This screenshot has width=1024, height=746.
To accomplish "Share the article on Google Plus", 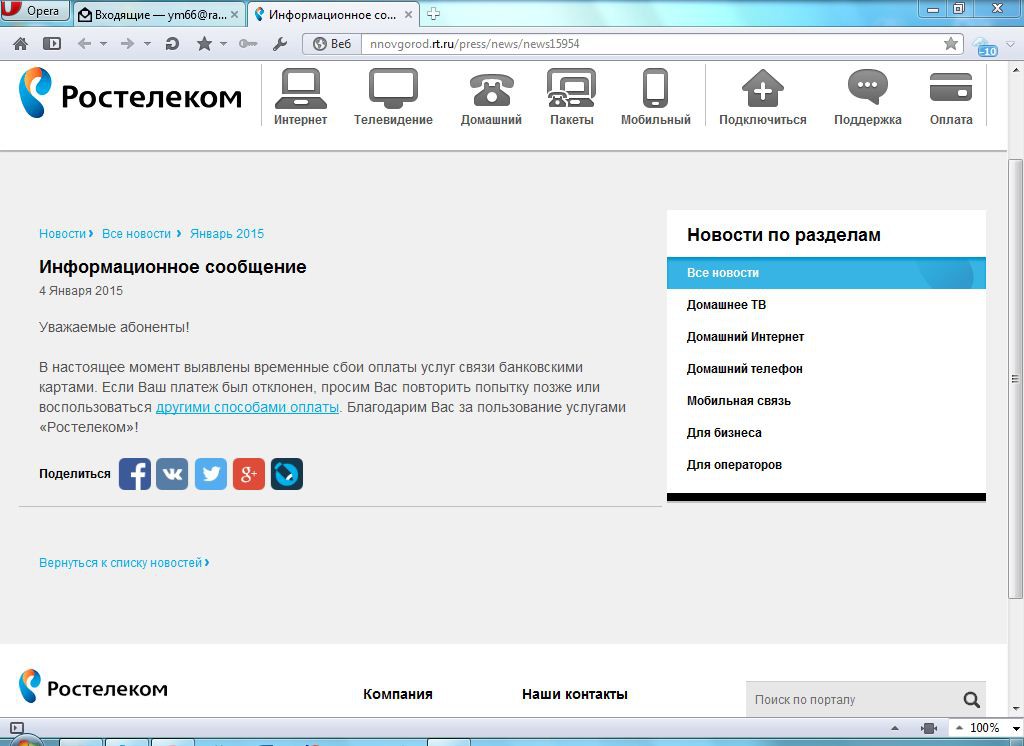I will [x=249, y=474].
